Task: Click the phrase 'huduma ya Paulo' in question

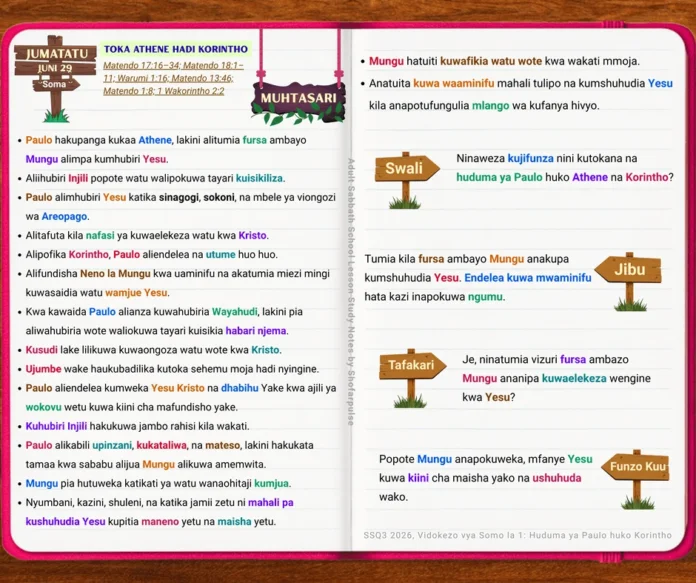Action: 499,177
